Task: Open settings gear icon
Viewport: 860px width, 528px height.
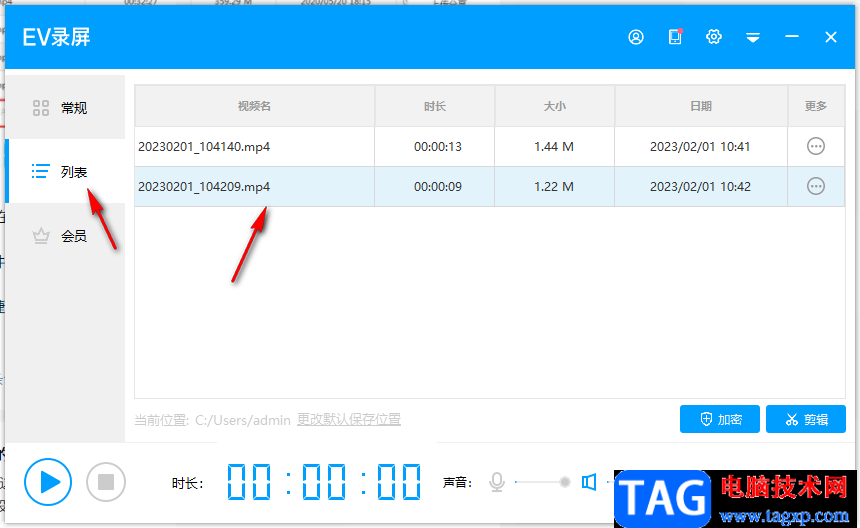Action: point(714,37)
